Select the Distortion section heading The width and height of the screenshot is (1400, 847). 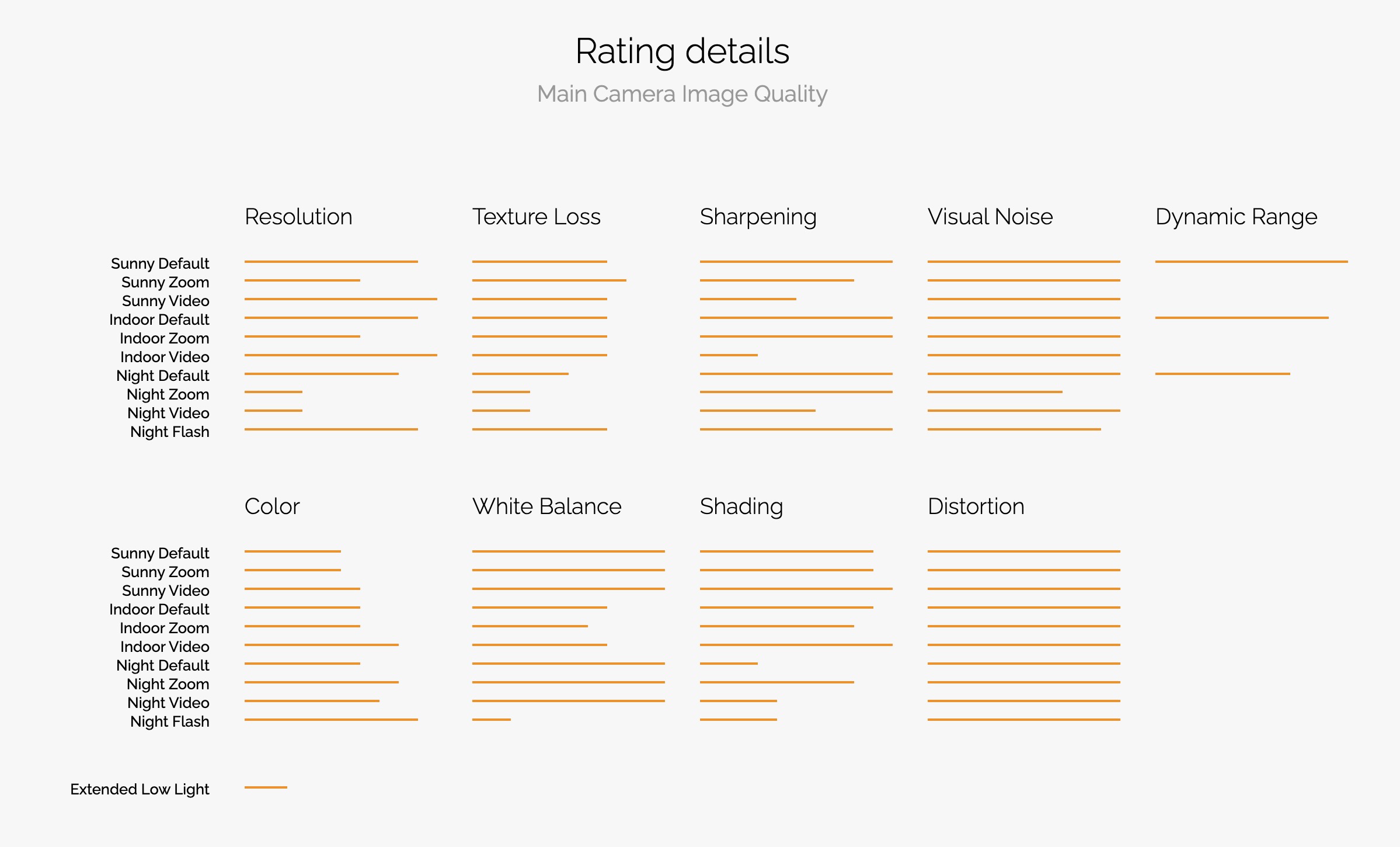[x=976, y=506]
